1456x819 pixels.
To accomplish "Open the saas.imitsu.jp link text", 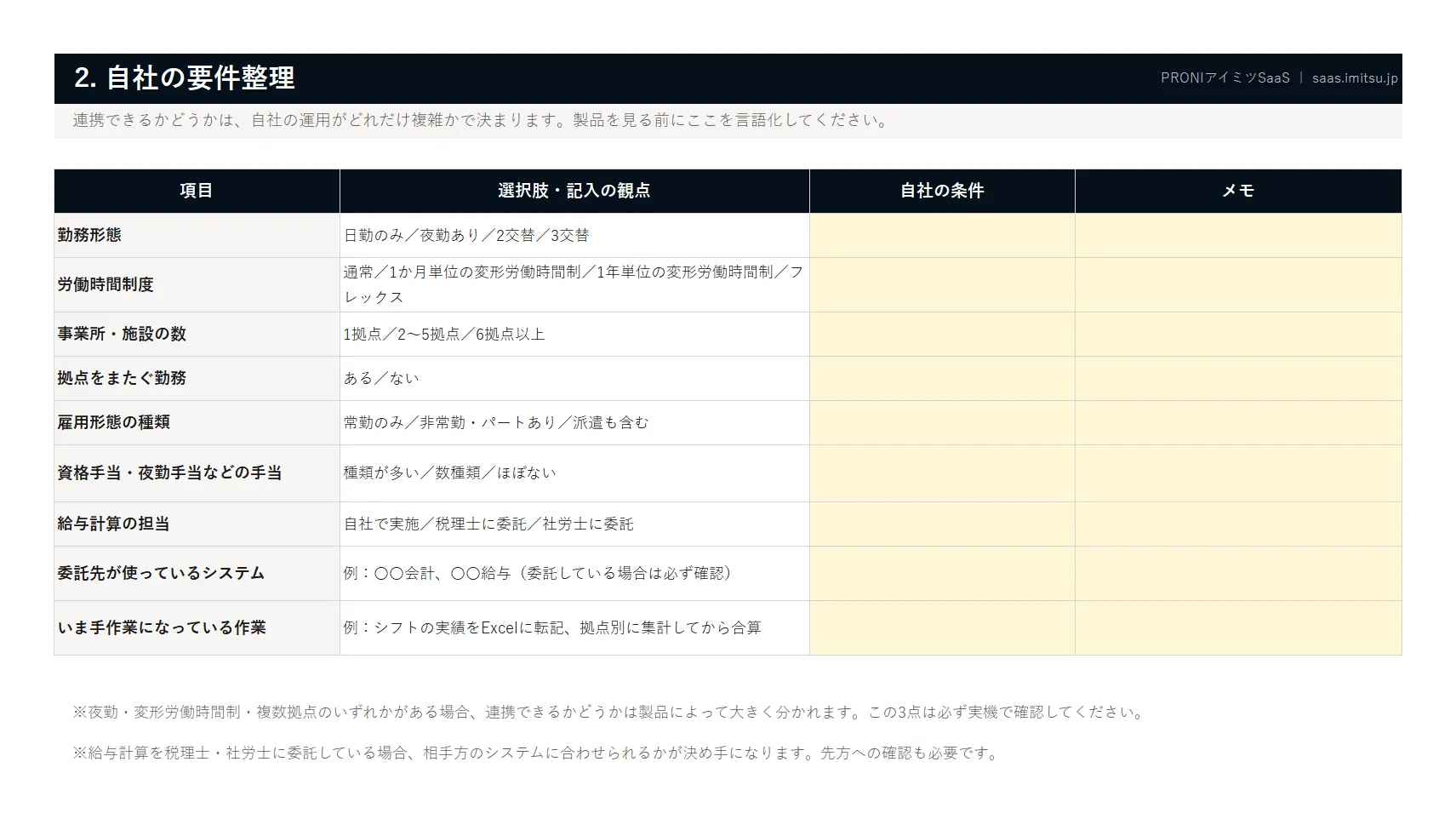I will (1355, 77).
